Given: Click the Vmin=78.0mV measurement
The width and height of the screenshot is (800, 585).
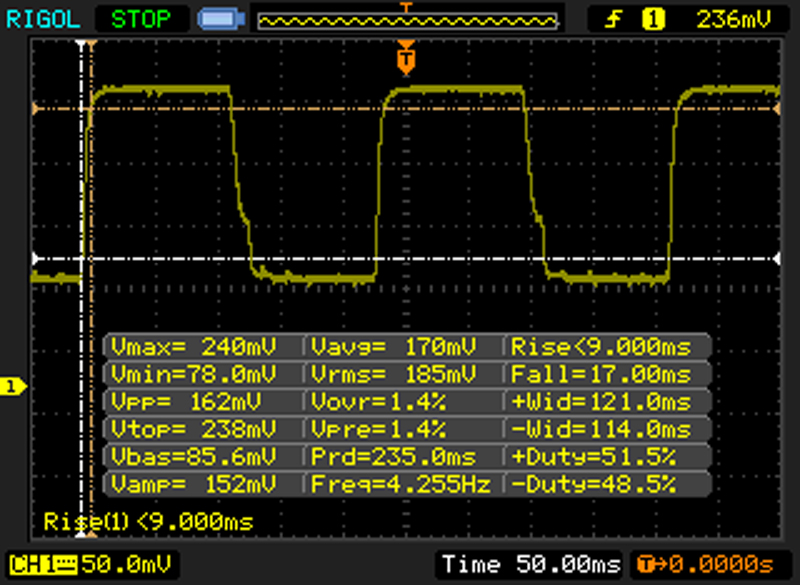Looking at the screenshot, I should click(193, 374).
